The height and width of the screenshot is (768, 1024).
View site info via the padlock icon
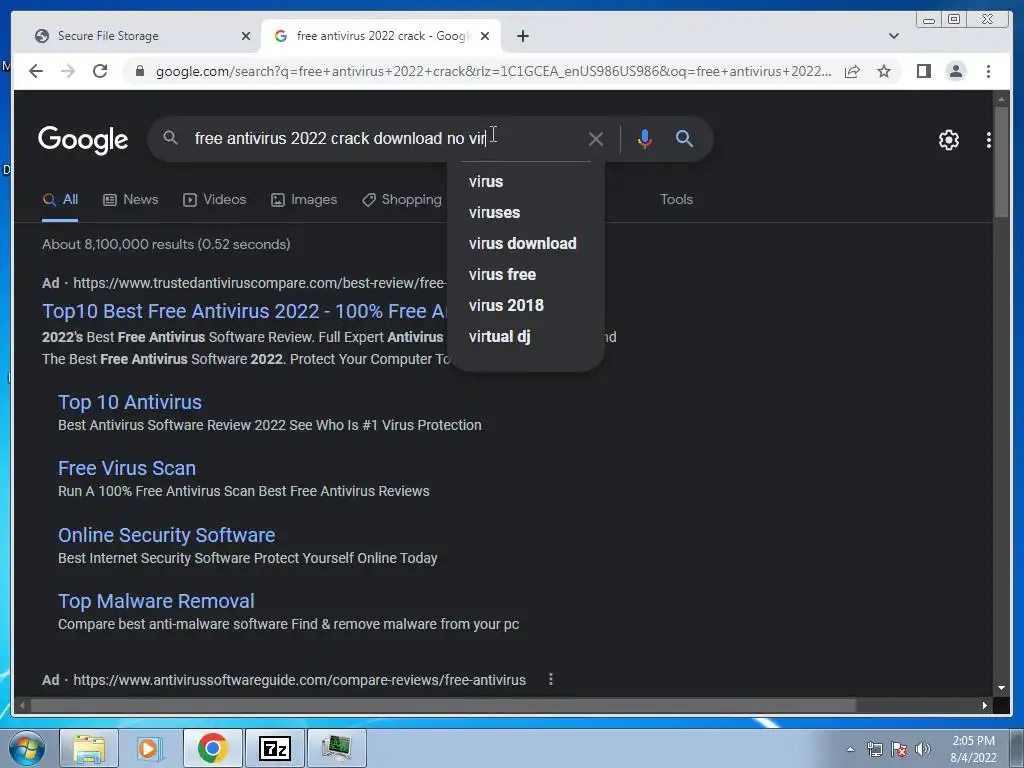(139, 71)
